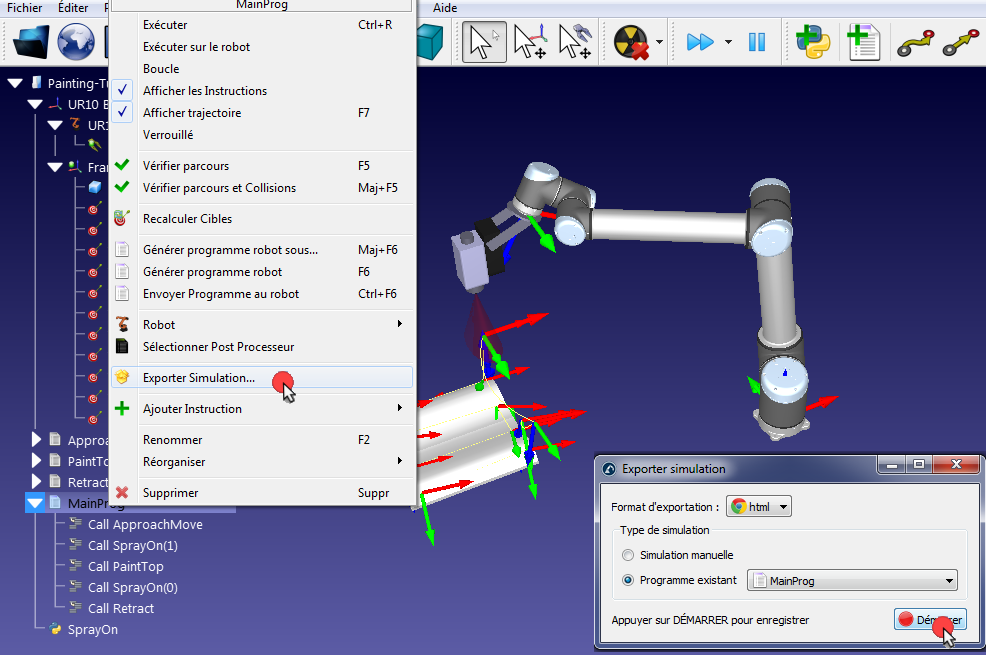Open the folder icon in the toolbar
Image resolution: width=986 pixels, height=655 pixels.
31,41
